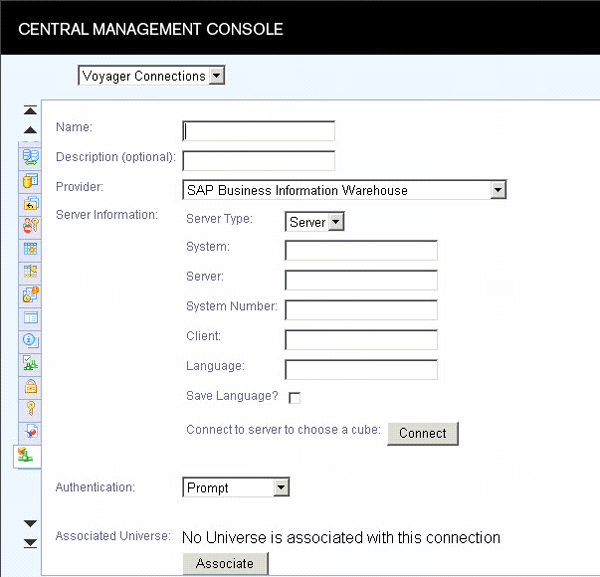
Task: Focus the Name input field
Action: tap(259, 131)
